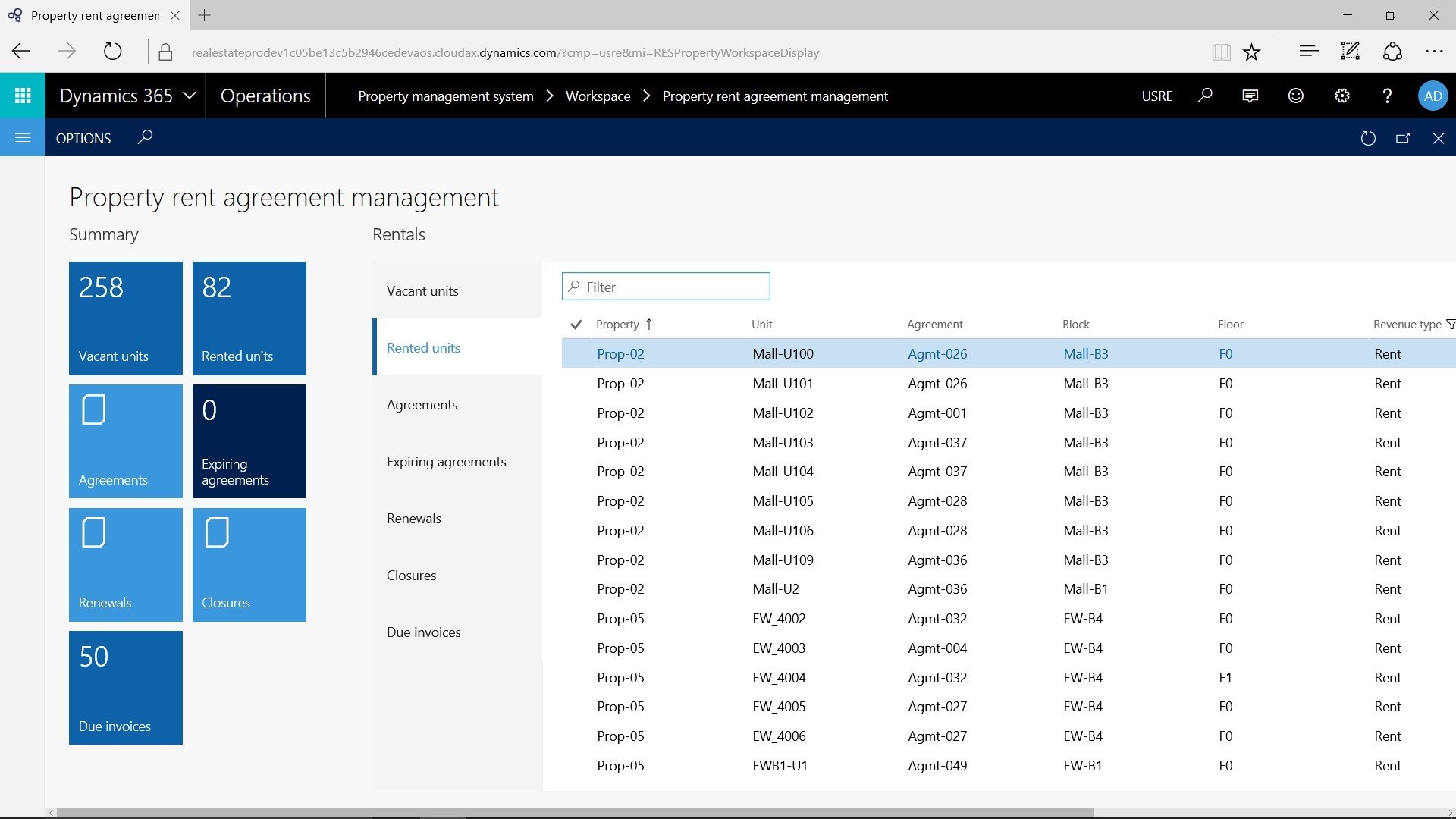Open the settings gear icon

(1342, 96)
